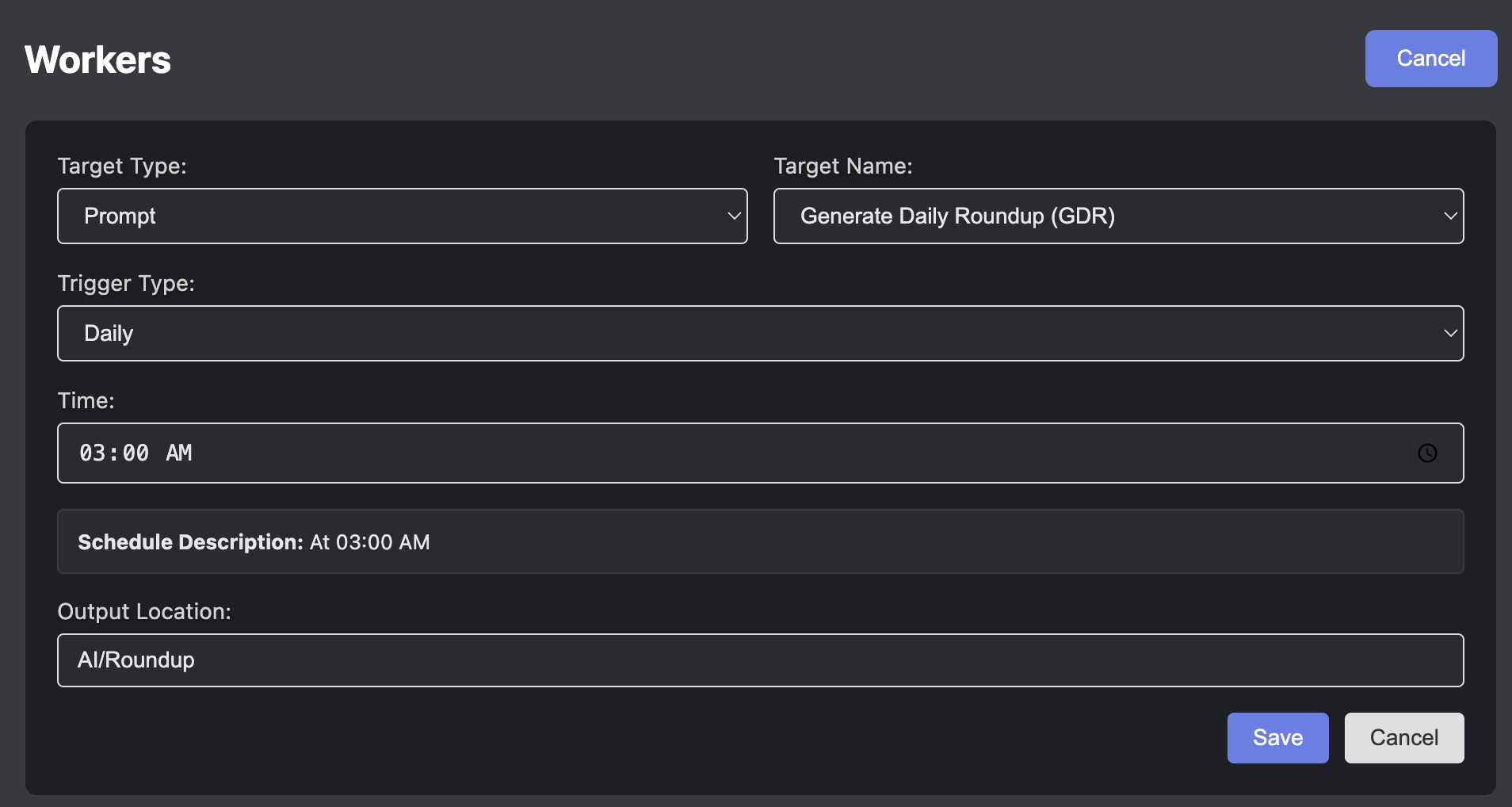Click the Target Type dropdown chevron

734,216
